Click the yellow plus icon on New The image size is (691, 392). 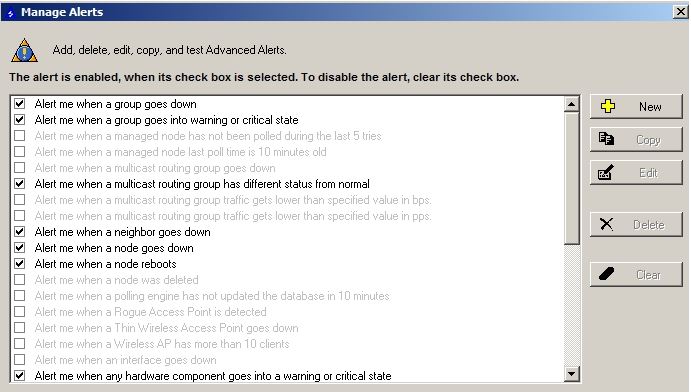click(608, 106)
